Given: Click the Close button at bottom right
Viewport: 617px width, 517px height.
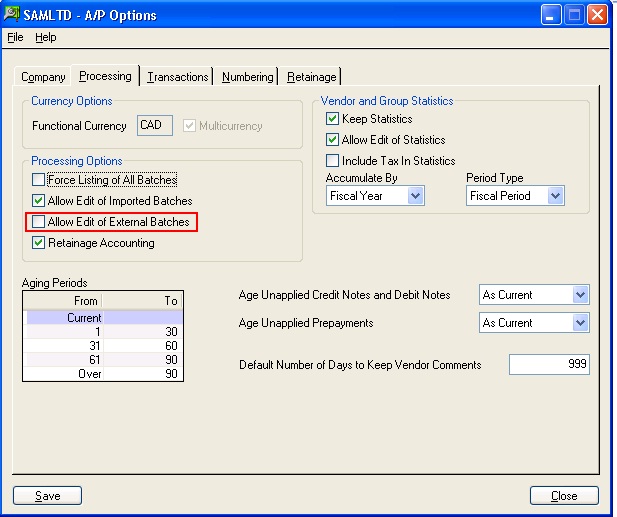Looking at the screenshot, I should [x=564, y=496].
